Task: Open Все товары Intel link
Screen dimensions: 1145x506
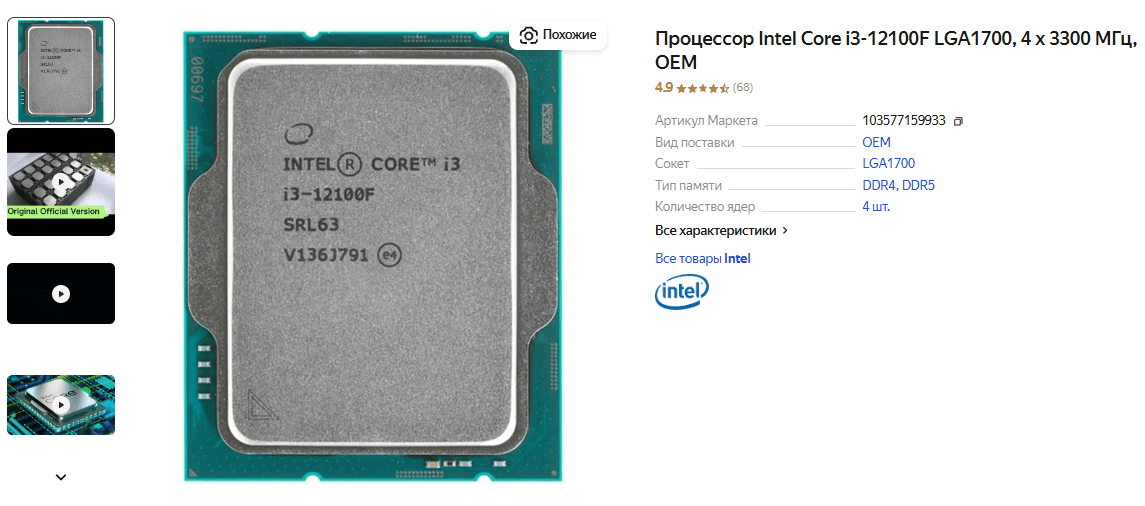Action: coord(702,258)
